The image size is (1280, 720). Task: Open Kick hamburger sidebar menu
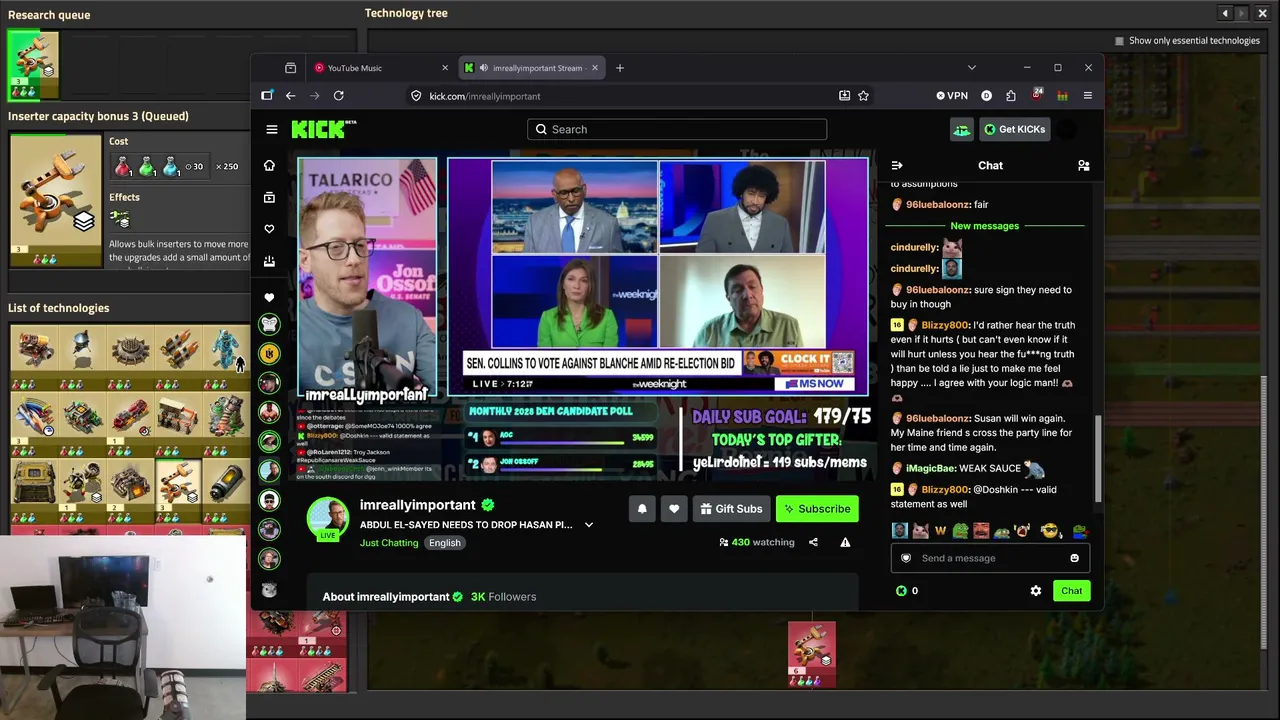(271, 129)
